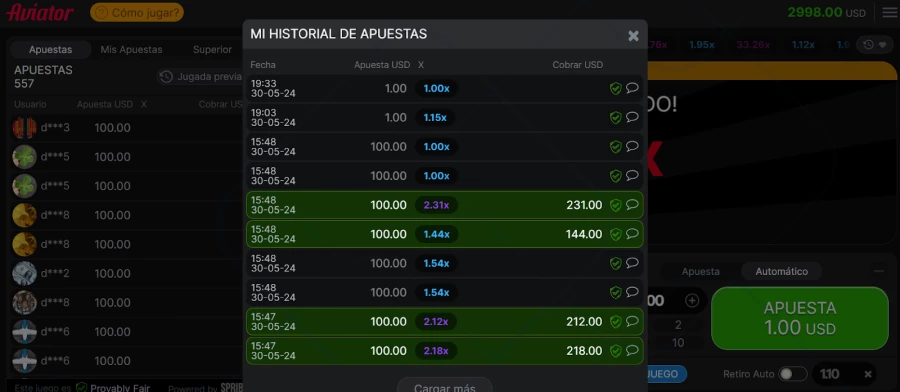Click the green APUESTA 1.00 USD button
This screenshot has height=392, width=900.
tap(800, 318)
